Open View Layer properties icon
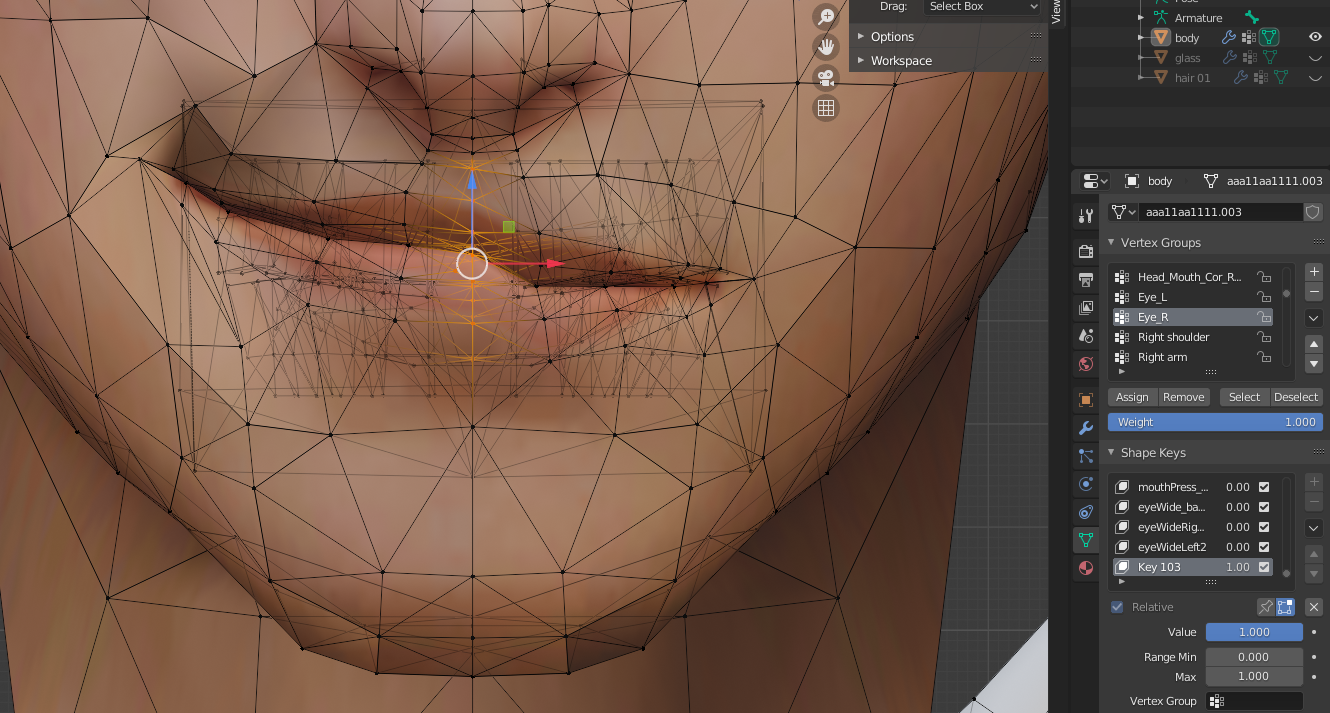The width and height of the screenshot is (1330, 713). click(x=1086, y=307)
